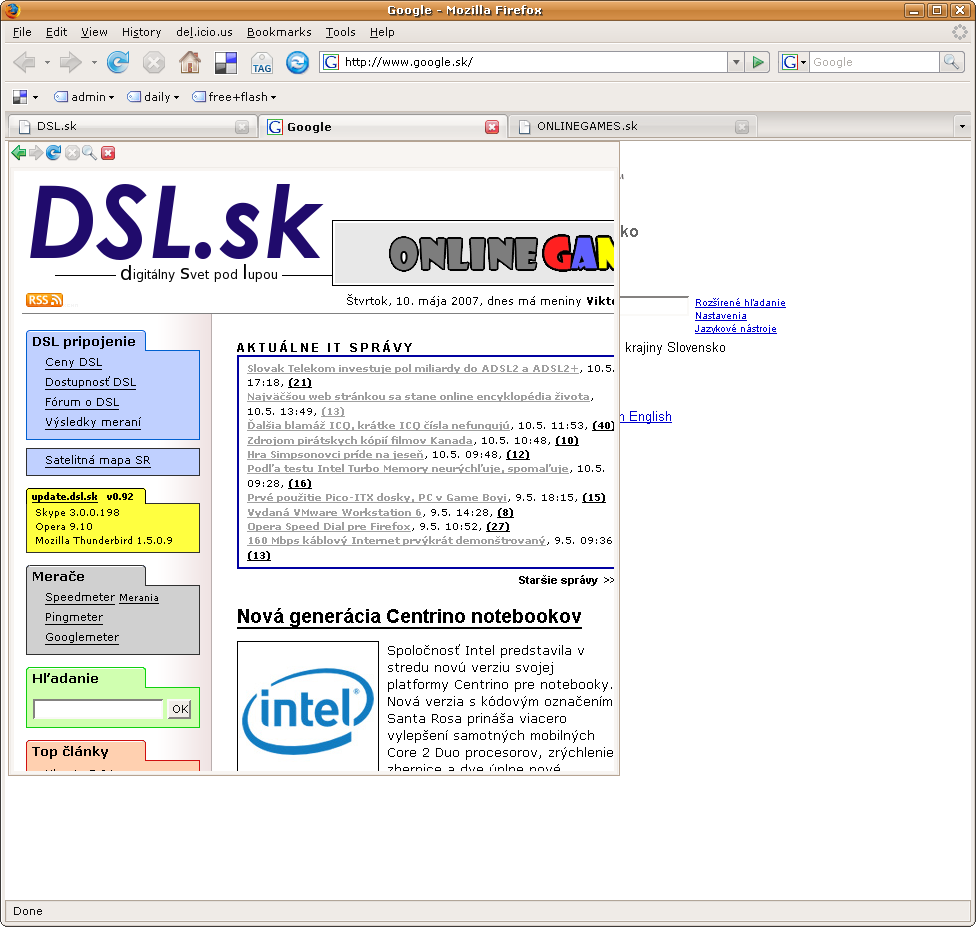
Task: Click the Firefox activity throbber icon
Action: [x=960, y=32]
